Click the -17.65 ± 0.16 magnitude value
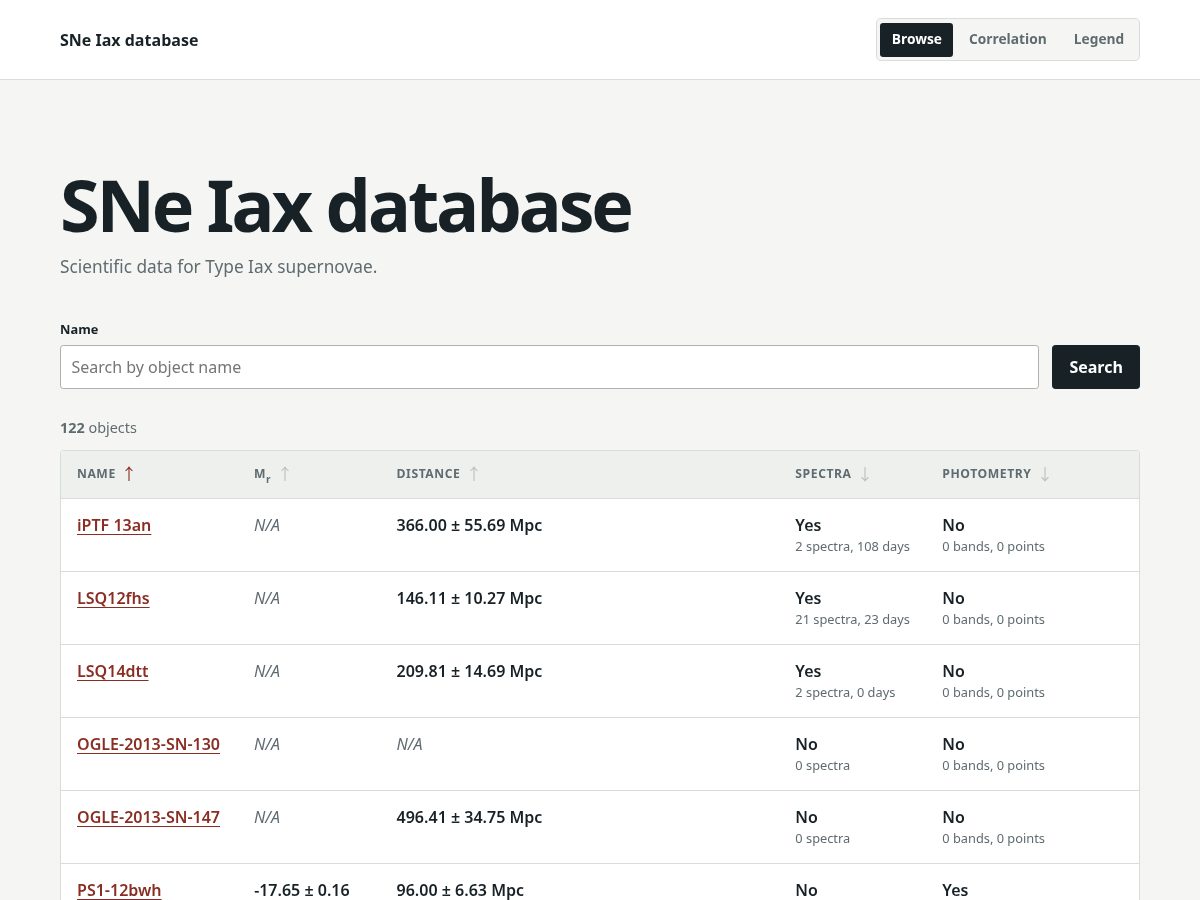Image resolution: width=1200 pixels, height=900 pixels. coord(302,890)
